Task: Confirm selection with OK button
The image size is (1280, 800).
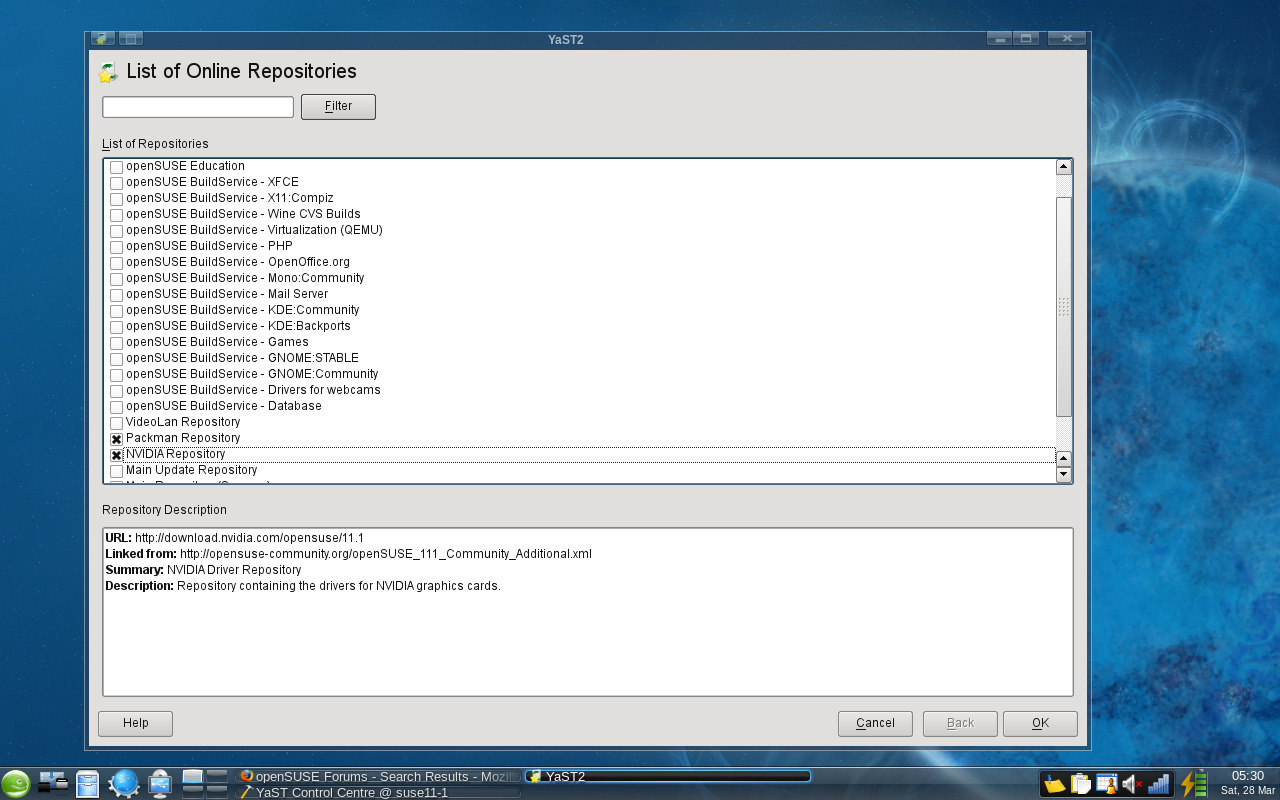Action: pyautogui.click(x=1040, y=724)
